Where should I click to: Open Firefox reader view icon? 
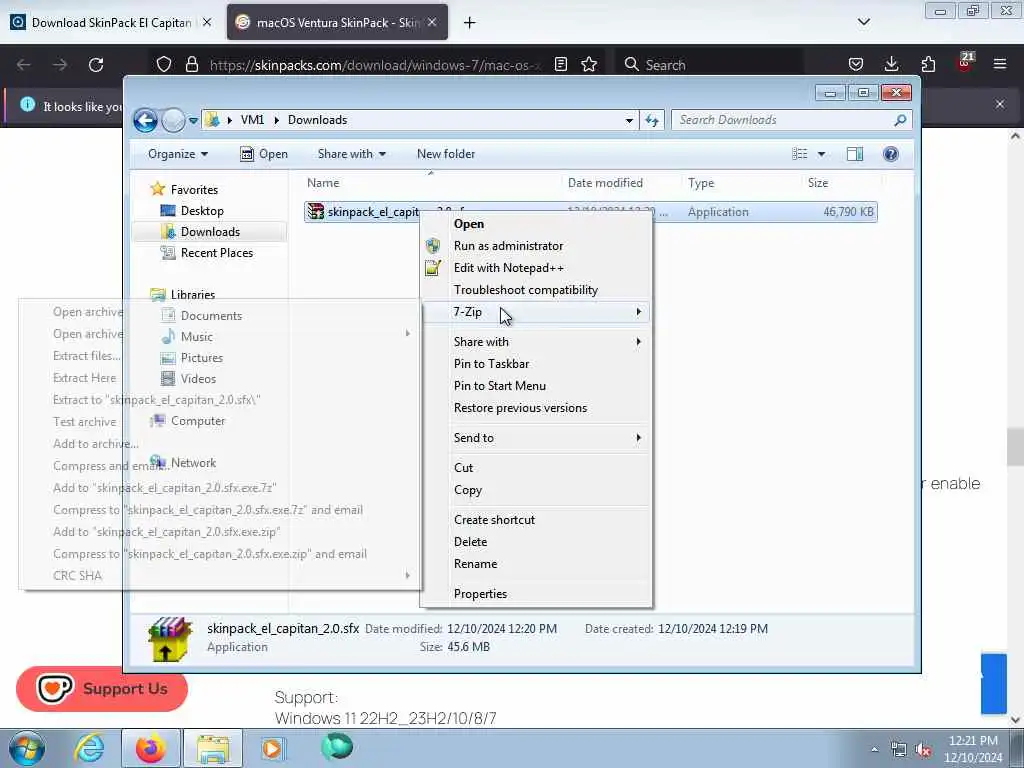tap(560, 64)
